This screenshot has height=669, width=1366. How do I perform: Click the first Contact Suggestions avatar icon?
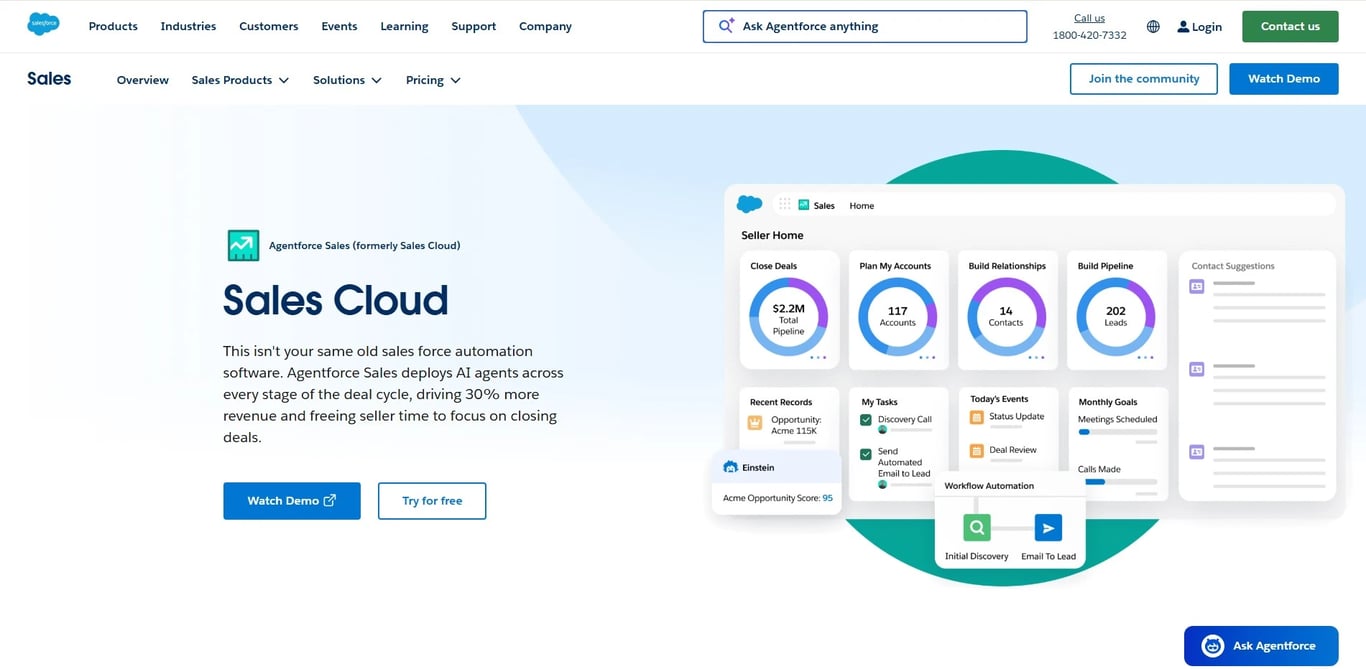pyautogui.click(x=1197, y=286)
